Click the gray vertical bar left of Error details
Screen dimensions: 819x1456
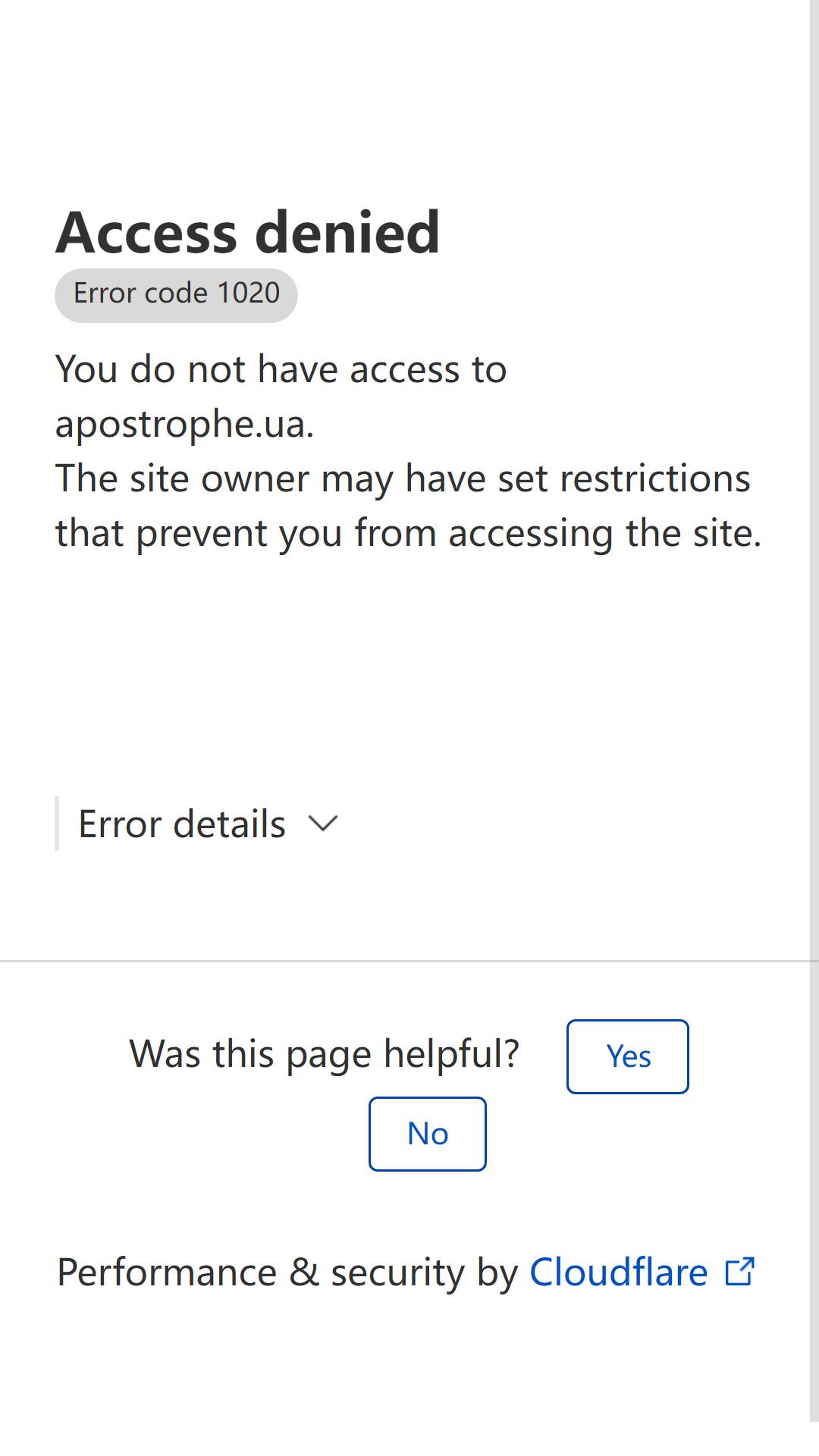tap(57, 824)
